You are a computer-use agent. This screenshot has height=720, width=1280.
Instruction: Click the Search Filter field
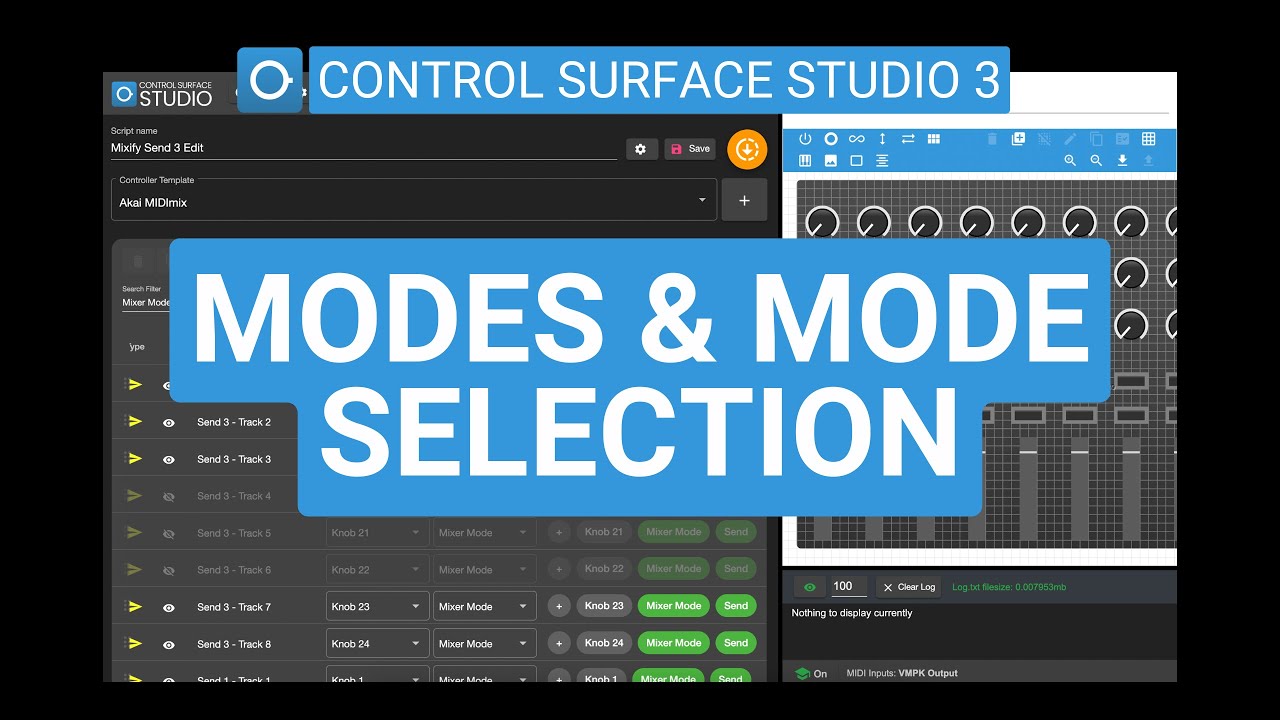pos(146,302)
